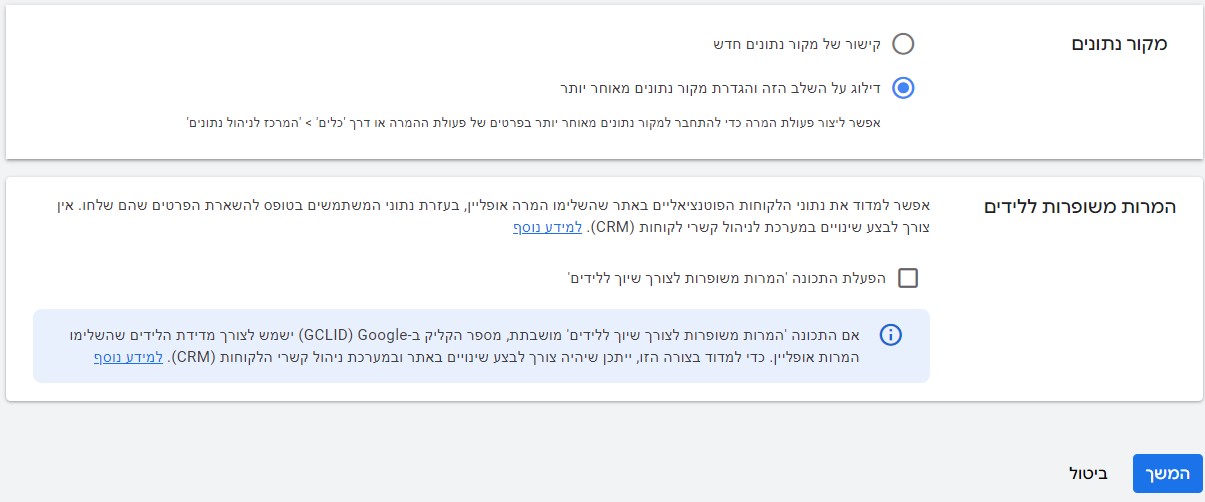This screenshot has height=502, width=1205.
Task: Select the 'קישור של מקור נתונים חדש' radio button
Action: [903, 44]
